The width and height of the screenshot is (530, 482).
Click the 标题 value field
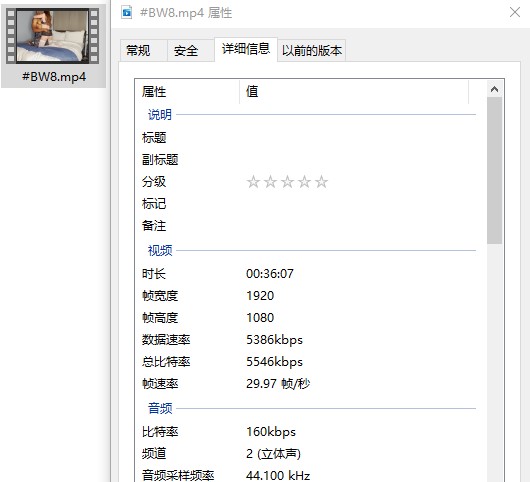pyautogui.click(x=358, y=138)
